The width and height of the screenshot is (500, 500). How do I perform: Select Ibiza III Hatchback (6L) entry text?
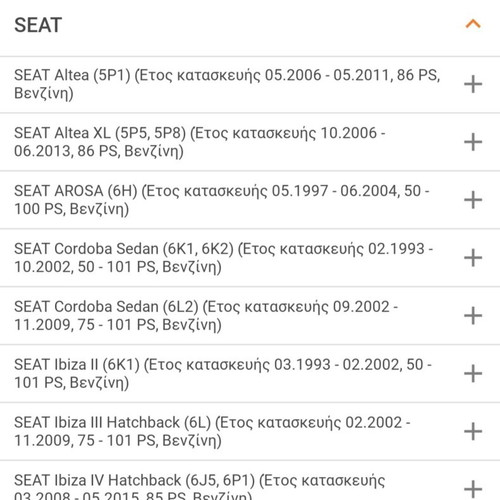(212, 431)
